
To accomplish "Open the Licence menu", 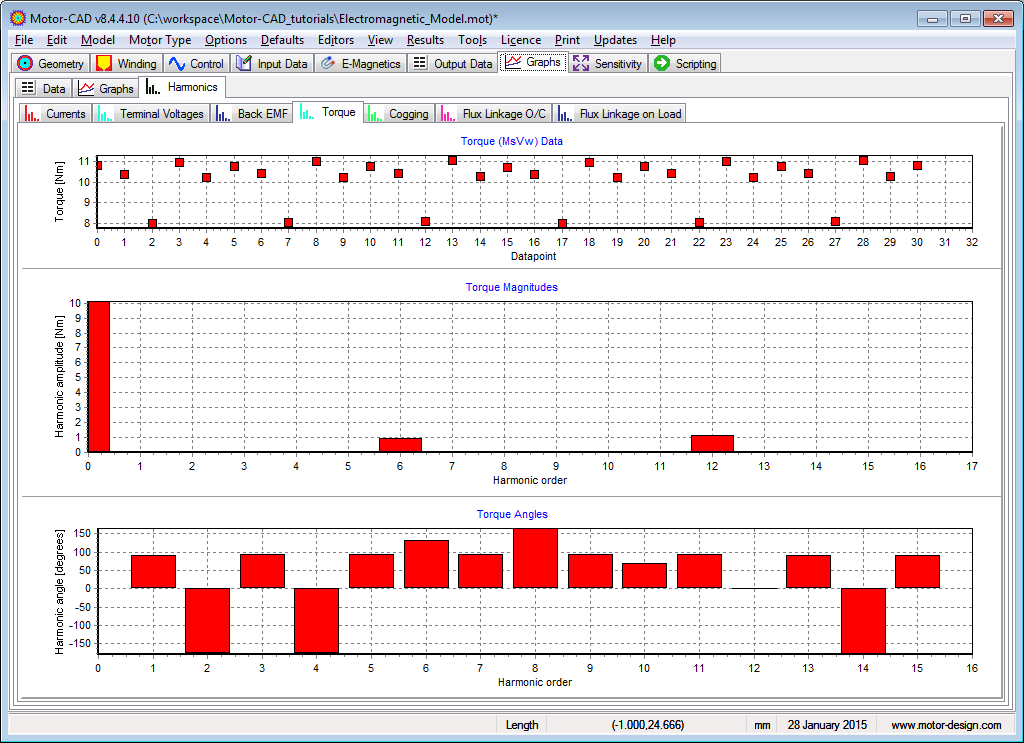I will [x=520, y=40].
